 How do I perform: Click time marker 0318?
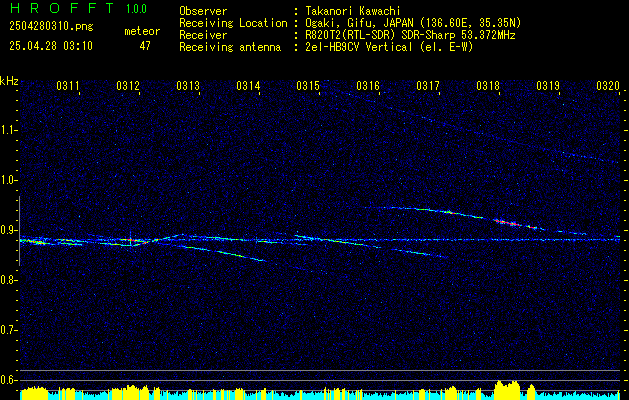click(x=488, y=86)
